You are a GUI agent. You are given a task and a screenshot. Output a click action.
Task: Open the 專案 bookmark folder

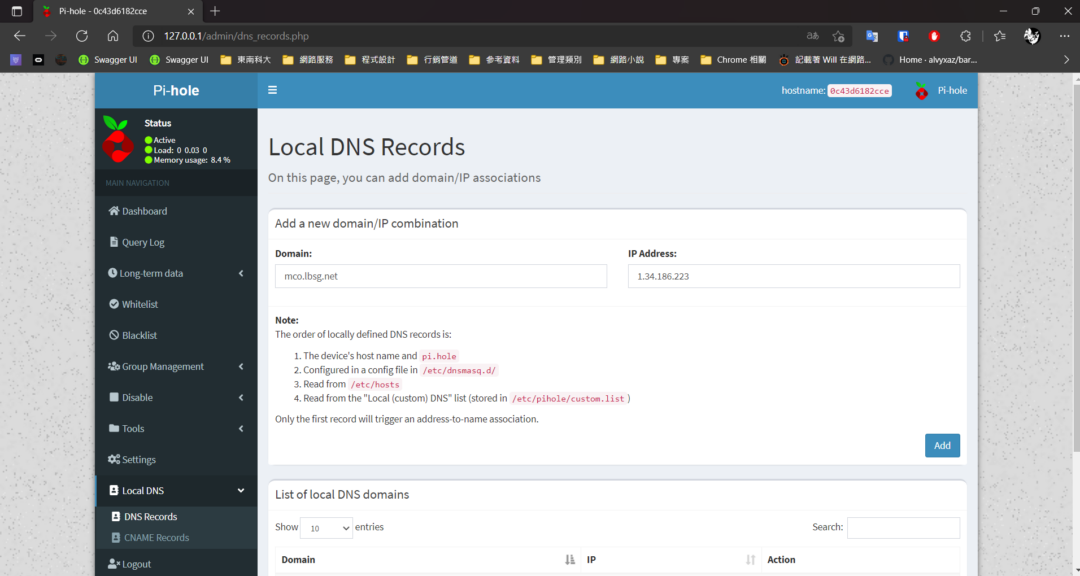click(x=672, y=60)
